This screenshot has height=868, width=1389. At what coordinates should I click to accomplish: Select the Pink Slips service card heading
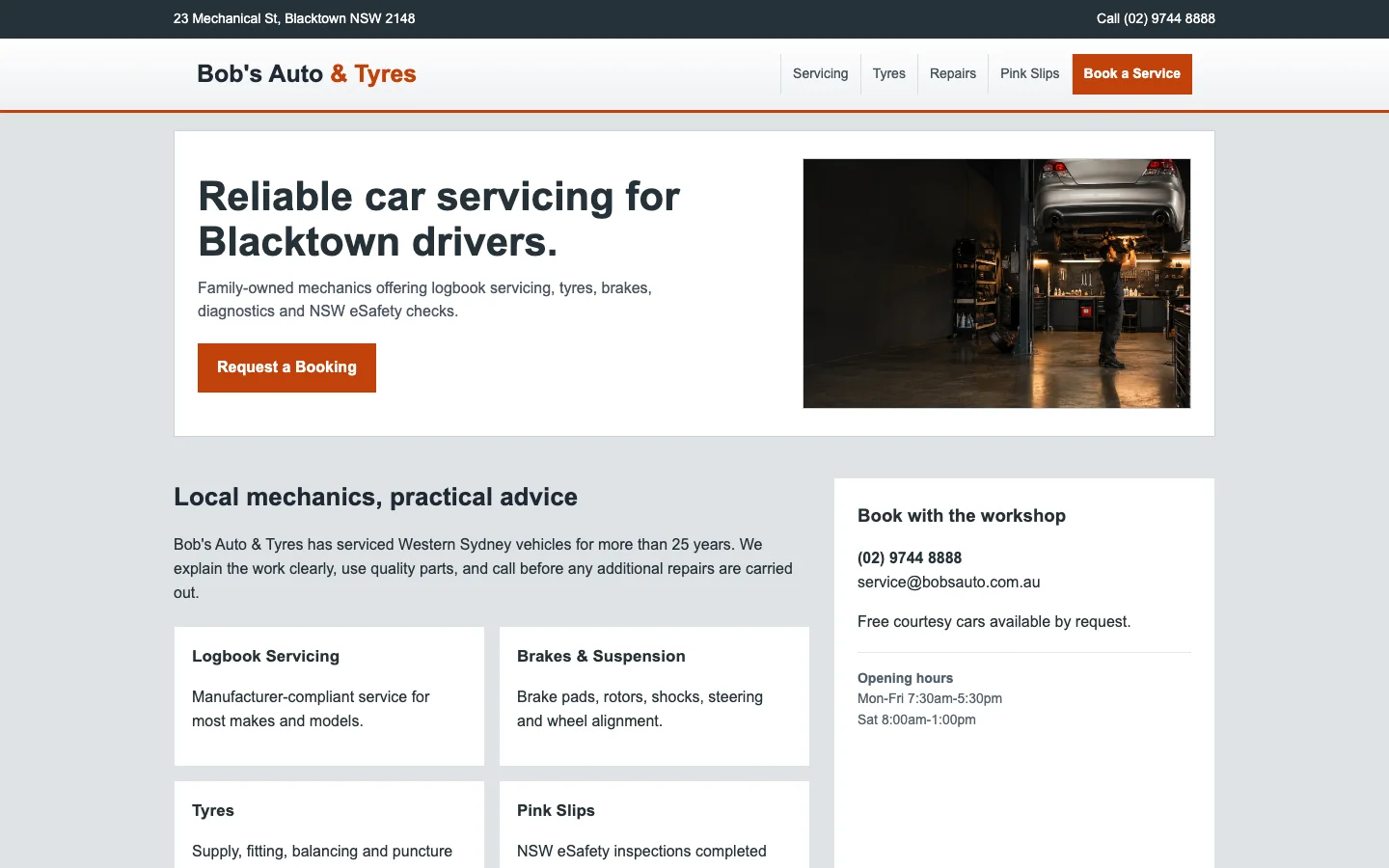[x=556, y=810]
